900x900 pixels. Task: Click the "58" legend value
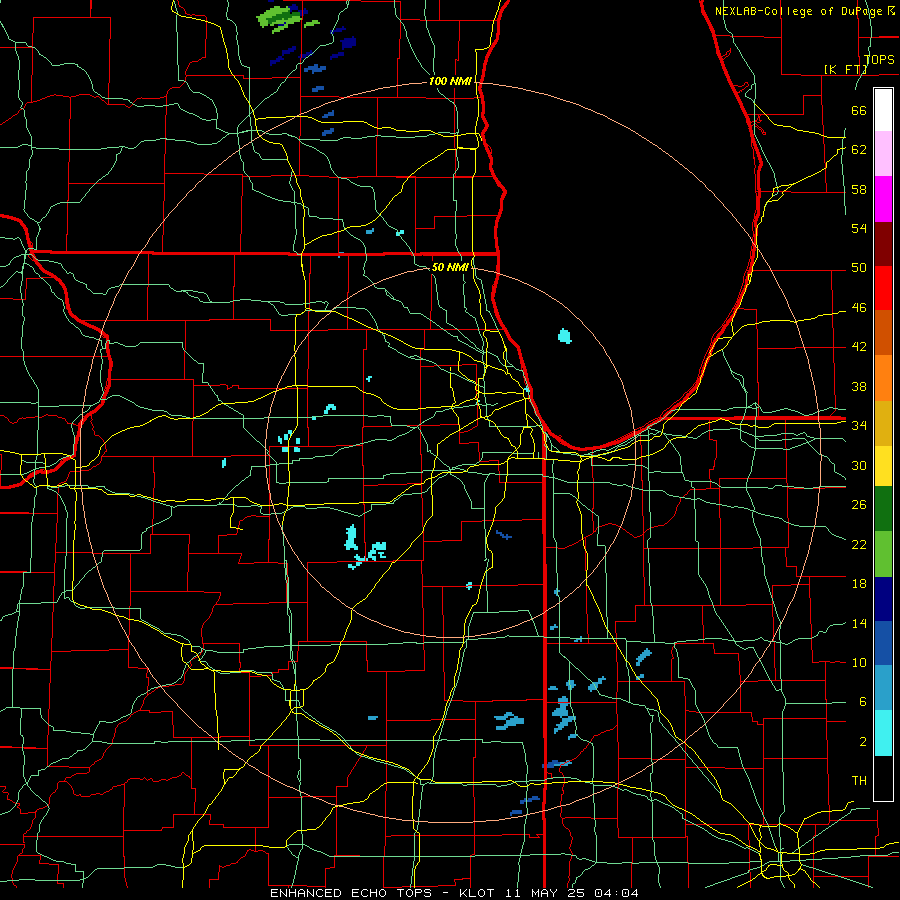click(x=859, y=189)
